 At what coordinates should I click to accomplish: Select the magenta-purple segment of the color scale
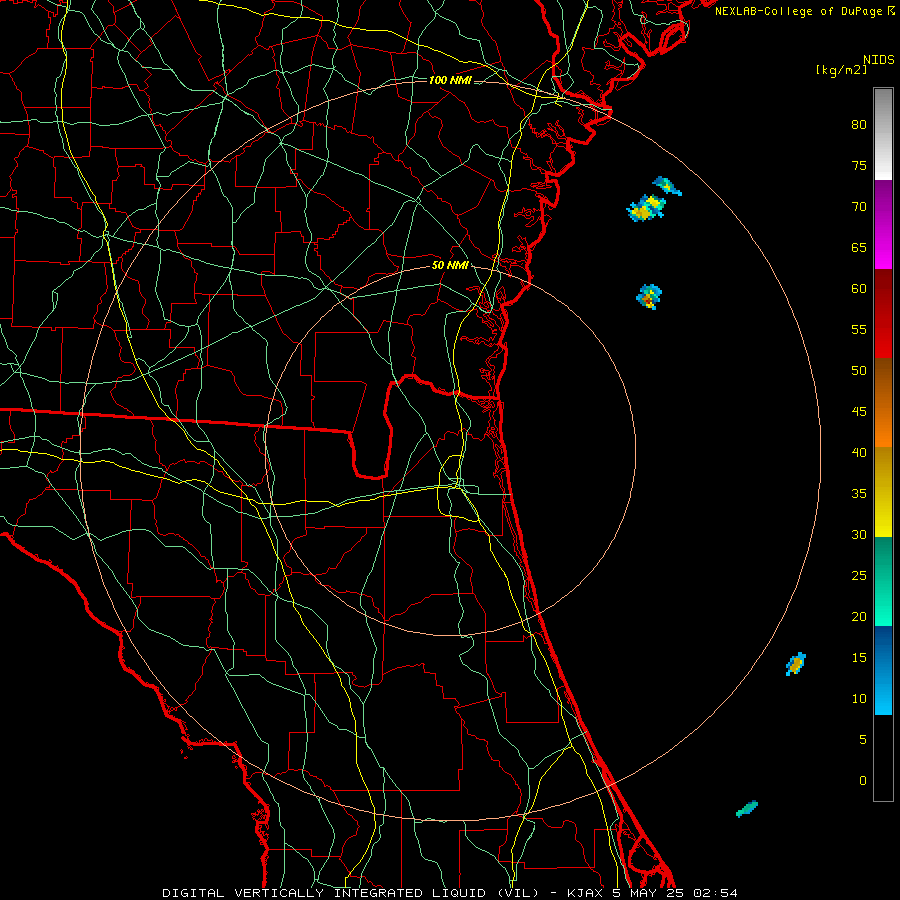click(x=883, y=224)
